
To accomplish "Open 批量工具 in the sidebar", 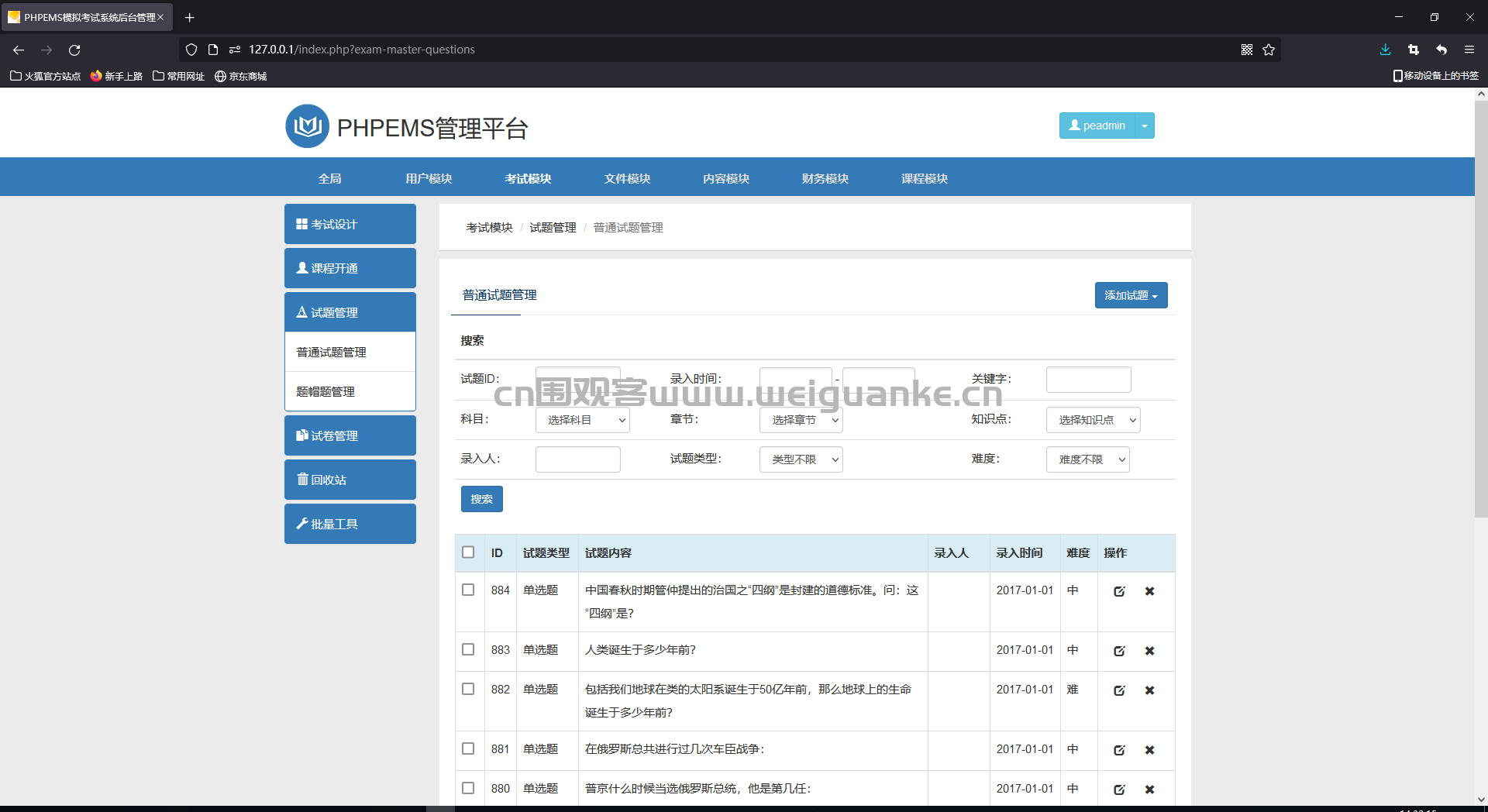I will (x=350, y=524).
